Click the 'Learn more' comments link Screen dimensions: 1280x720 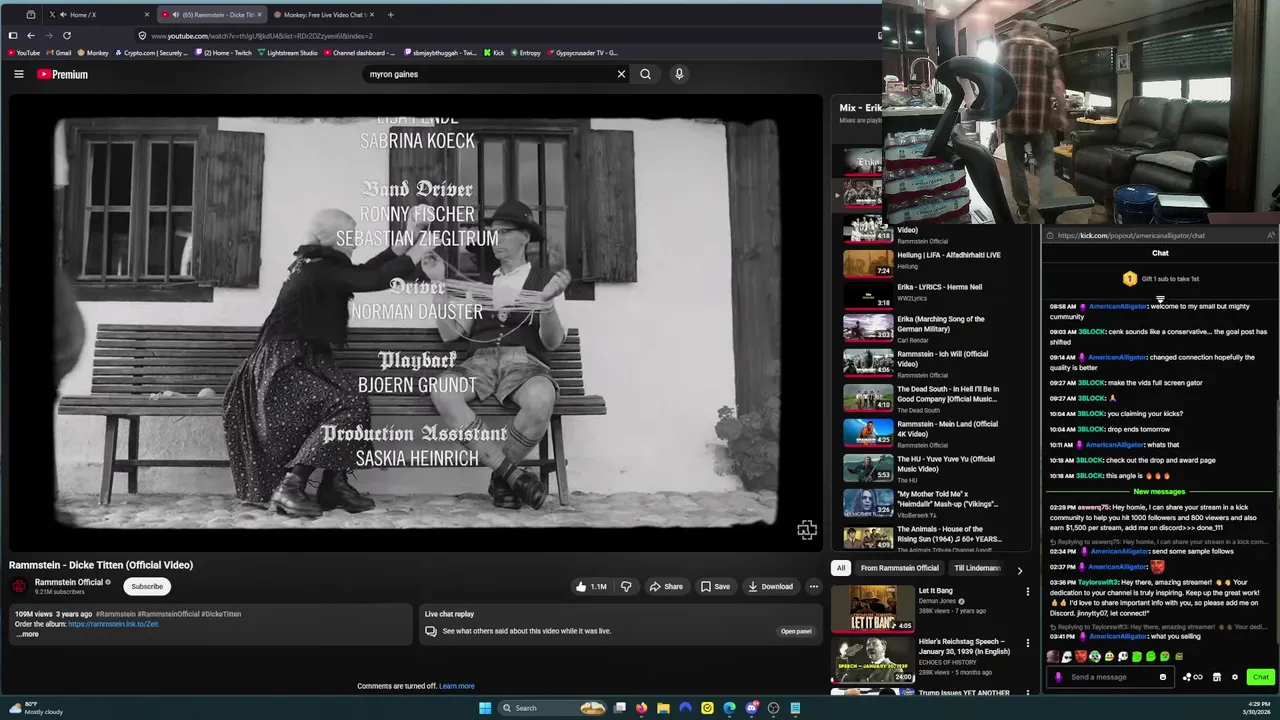coord(456,686)
